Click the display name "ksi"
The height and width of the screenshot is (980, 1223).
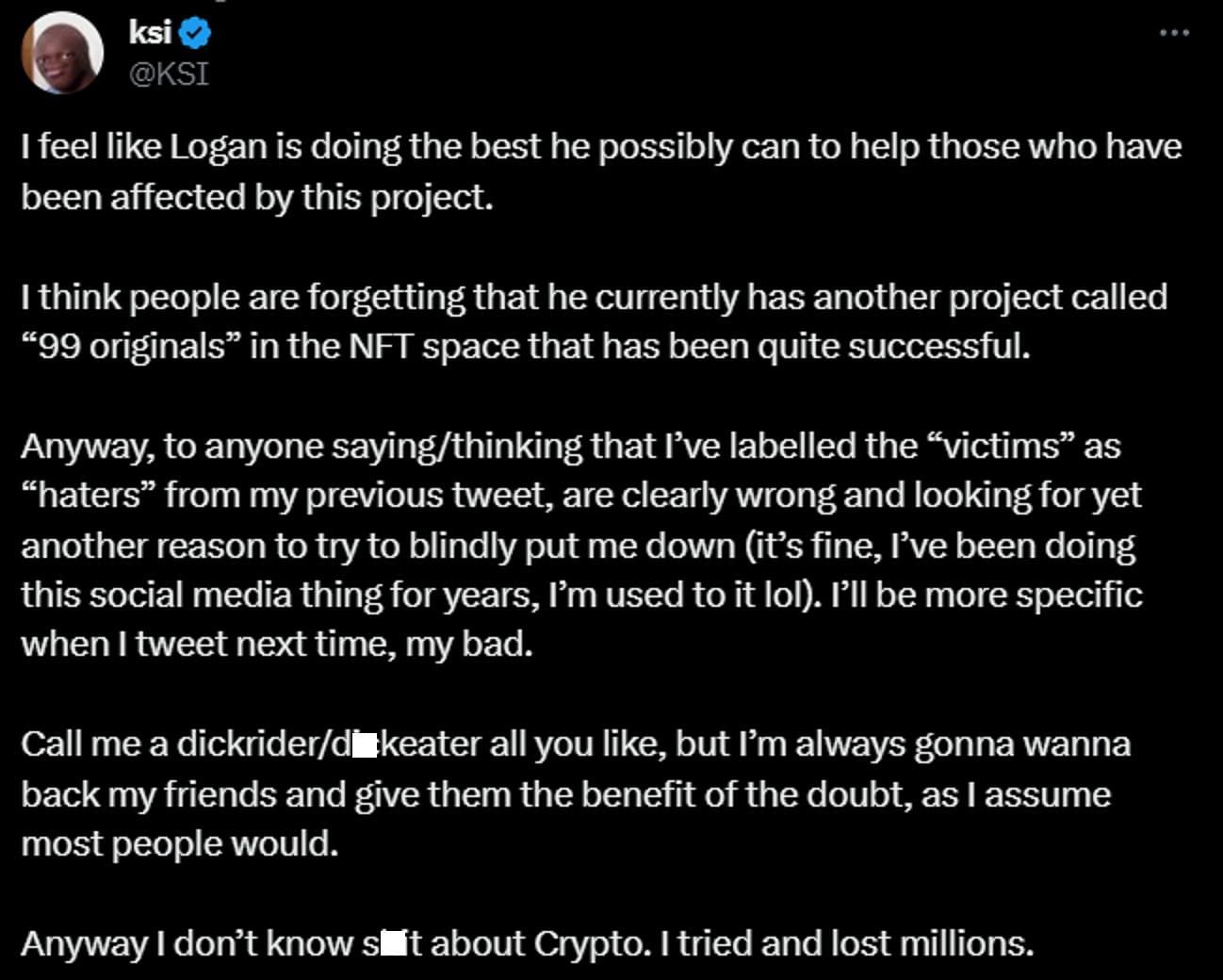150,32
